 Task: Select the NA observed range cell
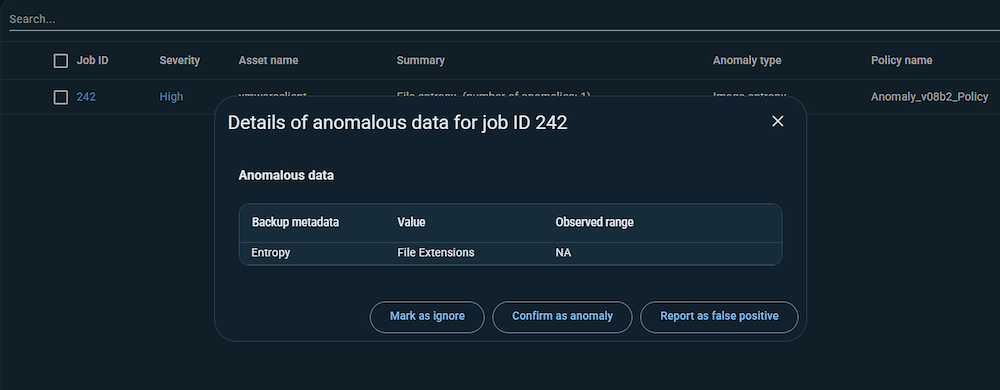[563, 253]
